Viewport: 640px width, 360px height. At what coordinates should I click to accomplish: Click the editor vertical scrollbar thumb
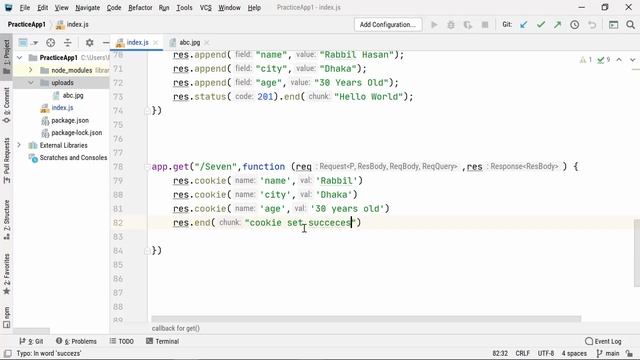coord(637,253)
